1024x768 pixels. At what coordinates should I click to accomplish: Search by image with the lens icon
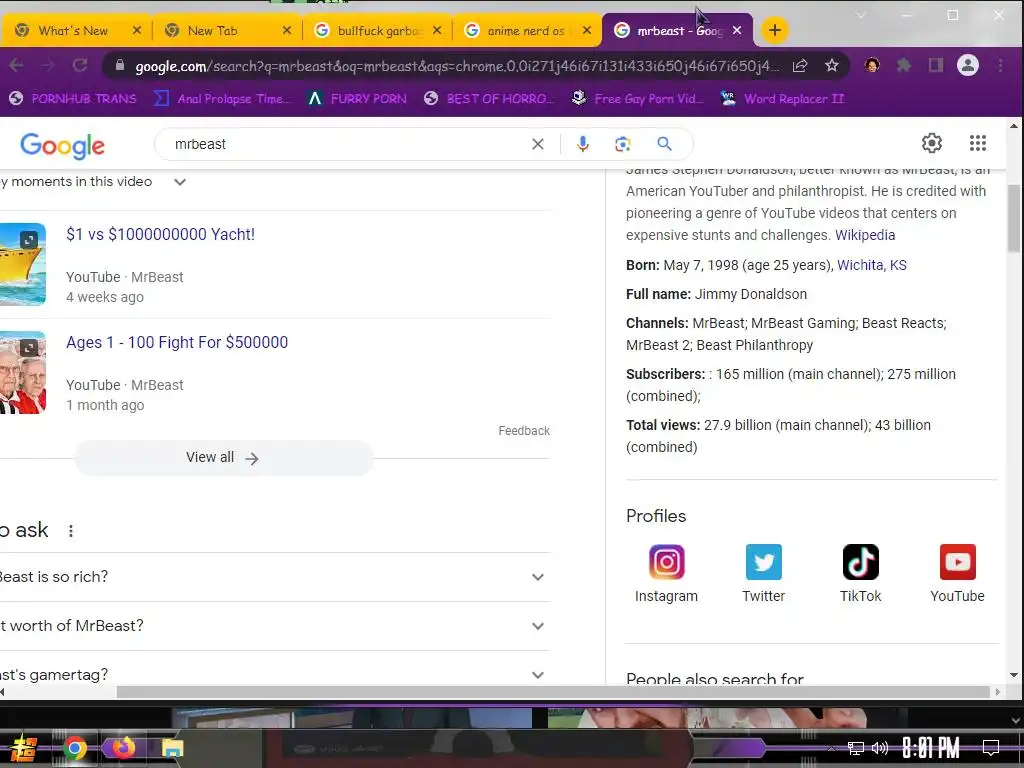622,144
